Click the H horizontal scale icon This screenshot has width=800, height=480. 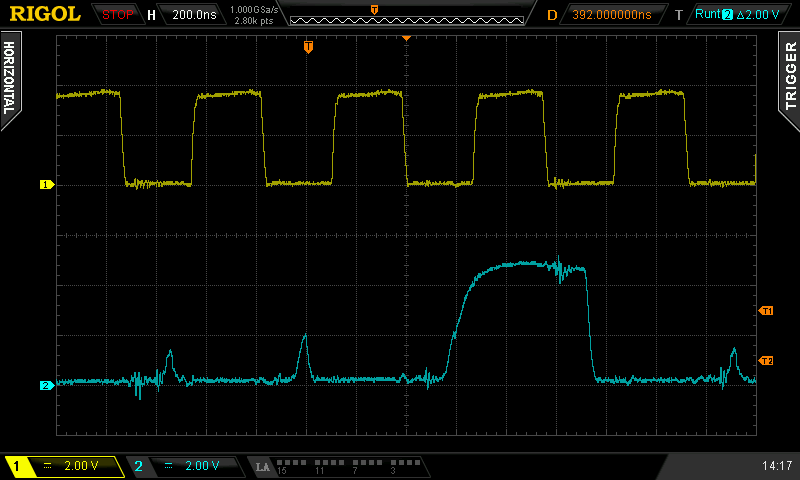coord(151,15)
